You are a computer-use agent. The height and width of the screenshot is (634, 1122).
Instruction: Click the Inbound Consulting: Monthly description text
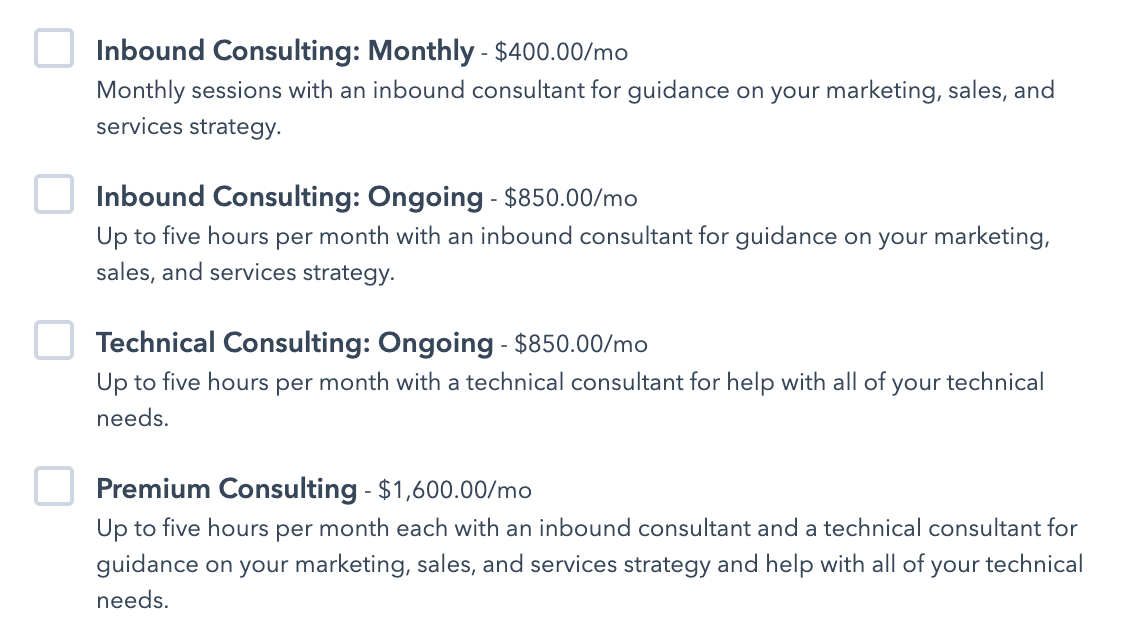click(x=500, y=108)
